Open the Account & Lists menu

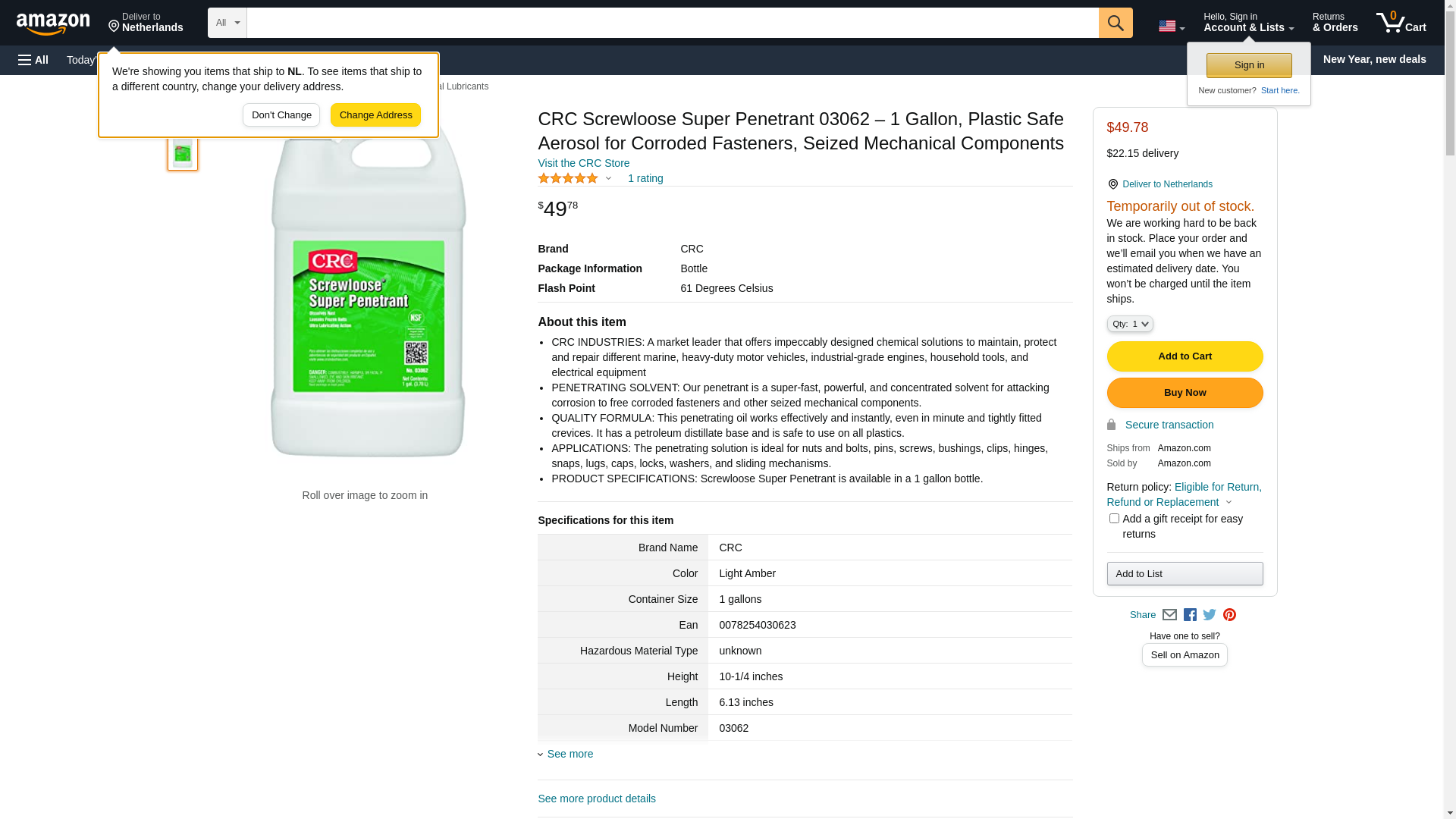1248,23
